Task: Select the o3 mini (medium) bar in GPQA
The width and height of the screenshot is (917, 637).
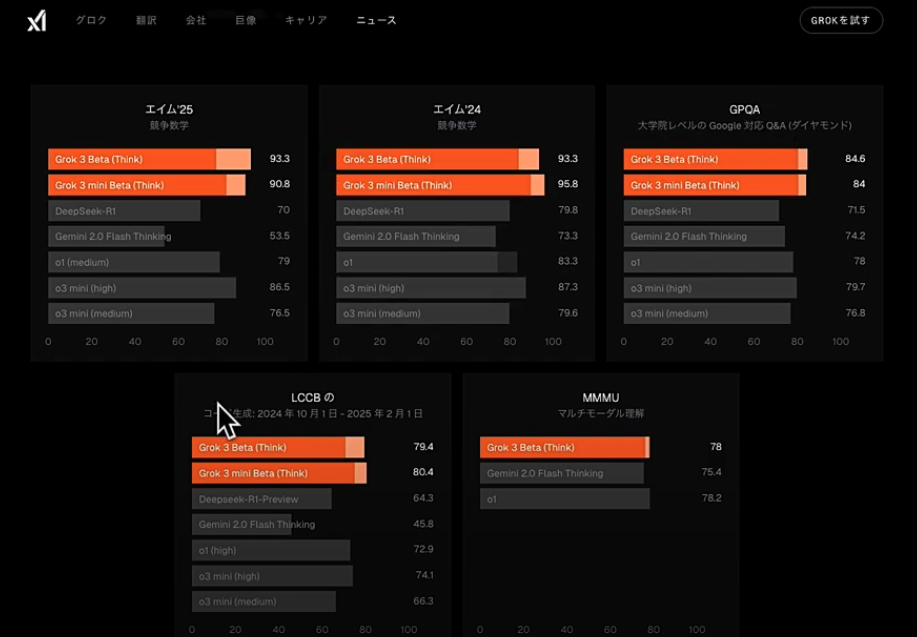Action: [707, 314]
